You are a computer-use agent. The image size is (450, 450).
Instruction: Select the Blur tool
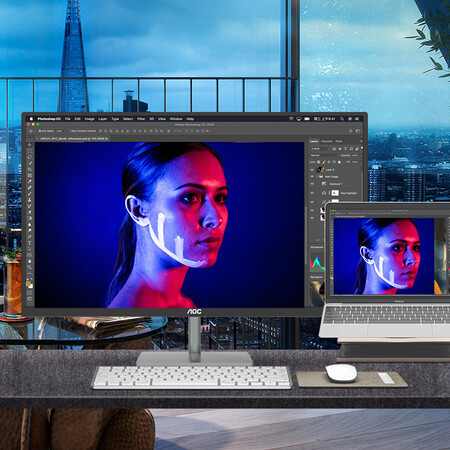tap(30, 225)
